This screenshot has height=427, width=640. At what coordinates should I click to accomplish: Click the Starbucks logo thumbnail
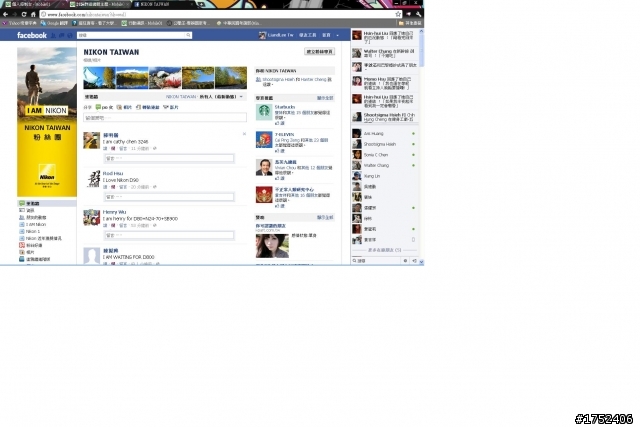(264, 112)
